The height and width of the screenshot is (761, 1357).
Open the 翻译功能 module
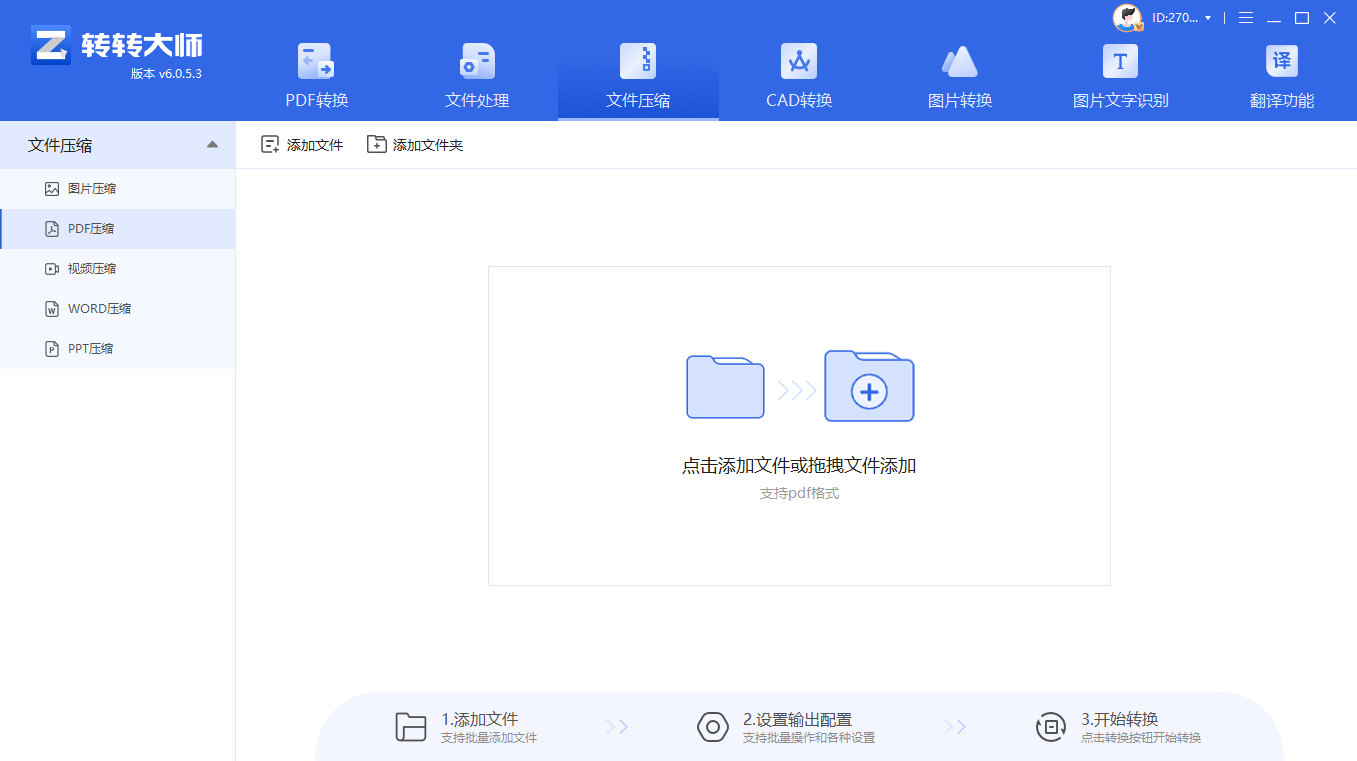[x=1283, y=75]
